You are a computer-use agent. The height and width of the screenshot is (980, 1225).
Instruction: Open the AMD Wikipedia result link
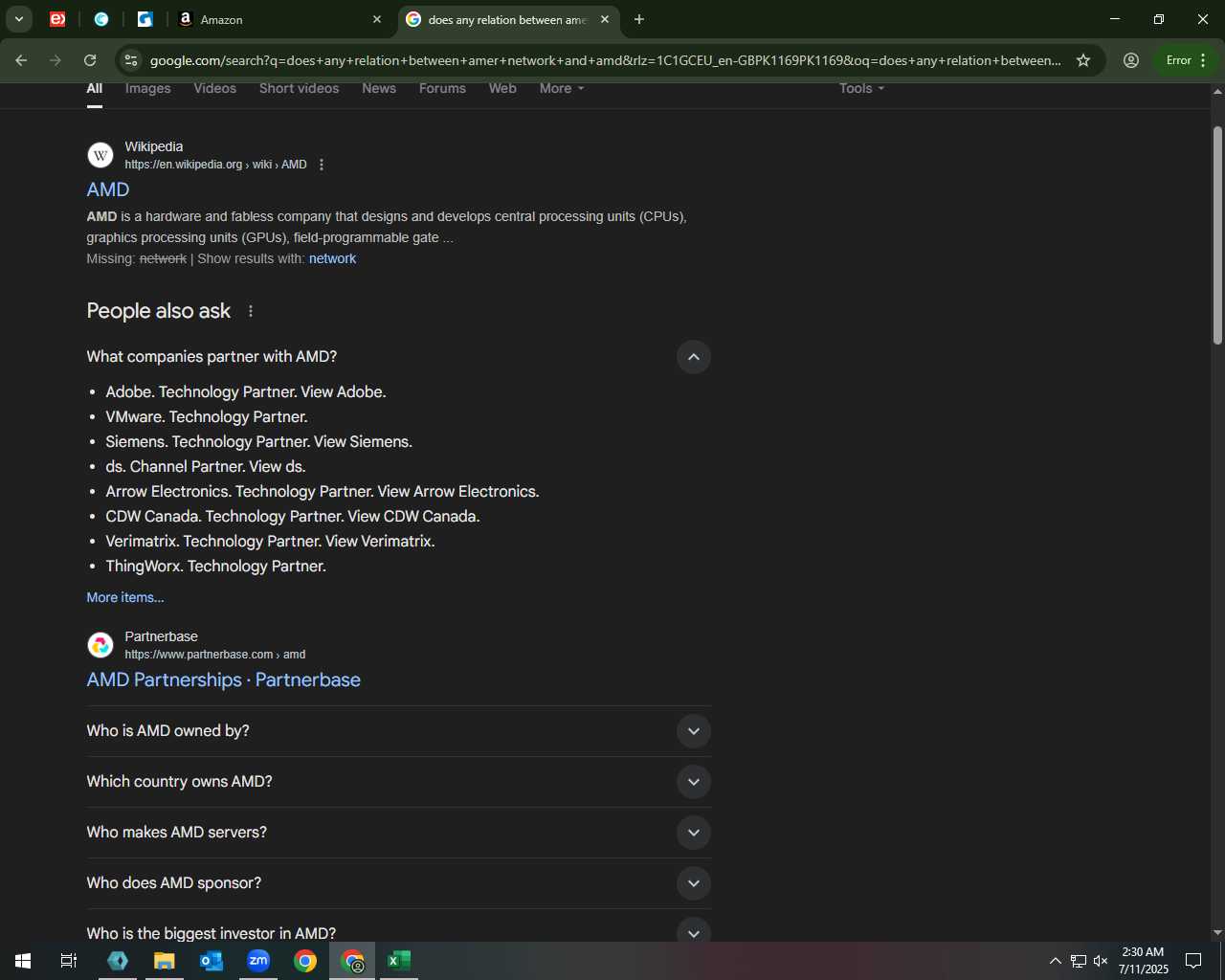[x=108, y=189]
